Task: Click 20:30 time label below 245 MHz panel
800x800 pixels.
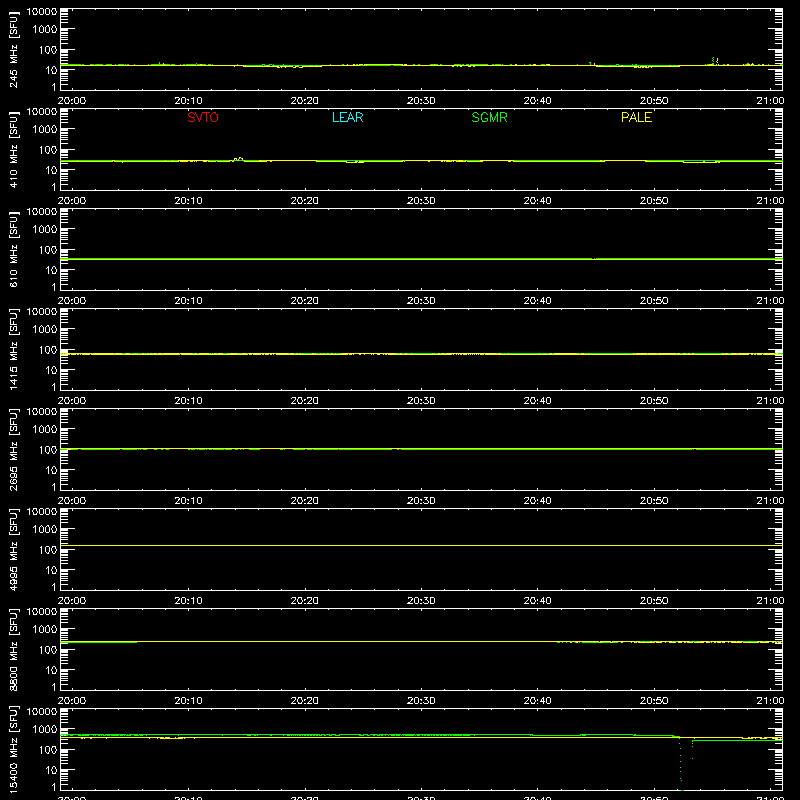Action: [x=421, y=101]
